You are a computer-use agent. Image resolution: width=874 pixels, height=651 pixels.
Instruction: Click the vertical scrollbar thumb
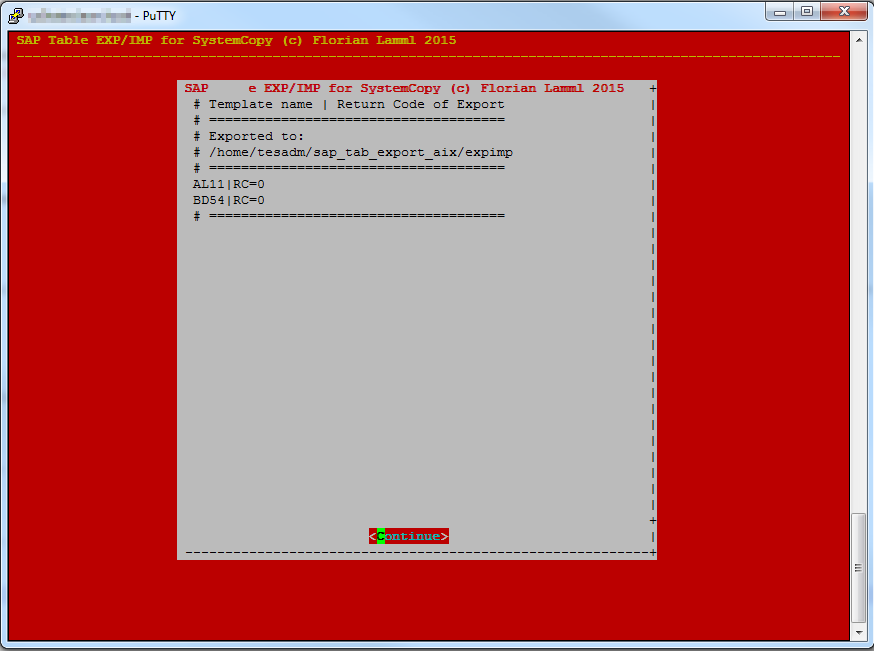pyautogui.click(x=858, y=567)
